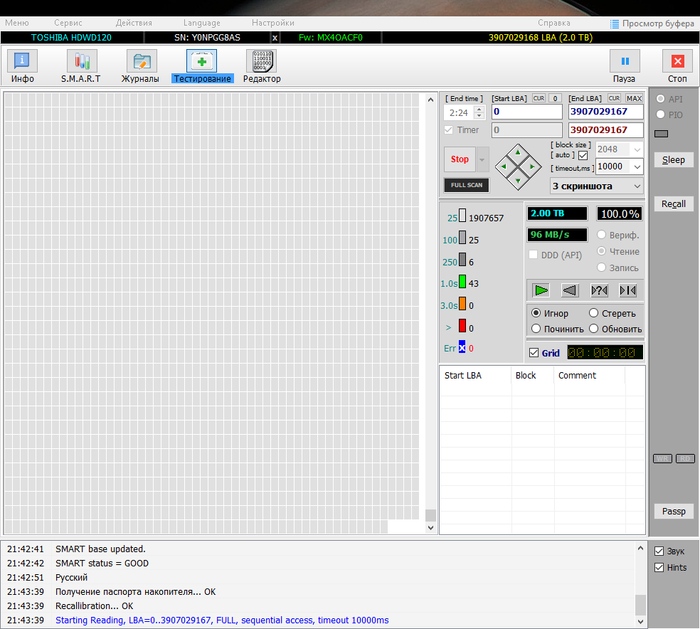Viewport: 700px width, 629px height.
Task: Select the Стереть radio option
Action: (x=594, y=314)
